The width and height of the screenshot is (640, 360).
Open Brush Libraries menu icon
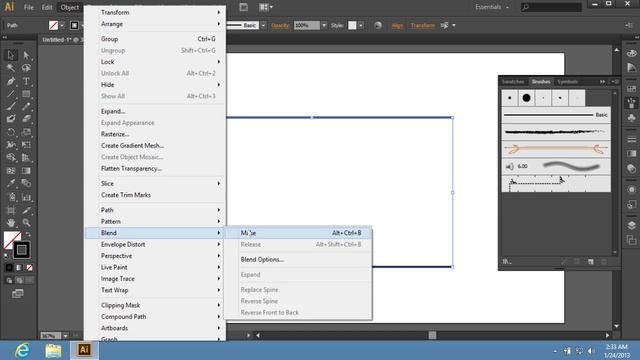(507, 262)
